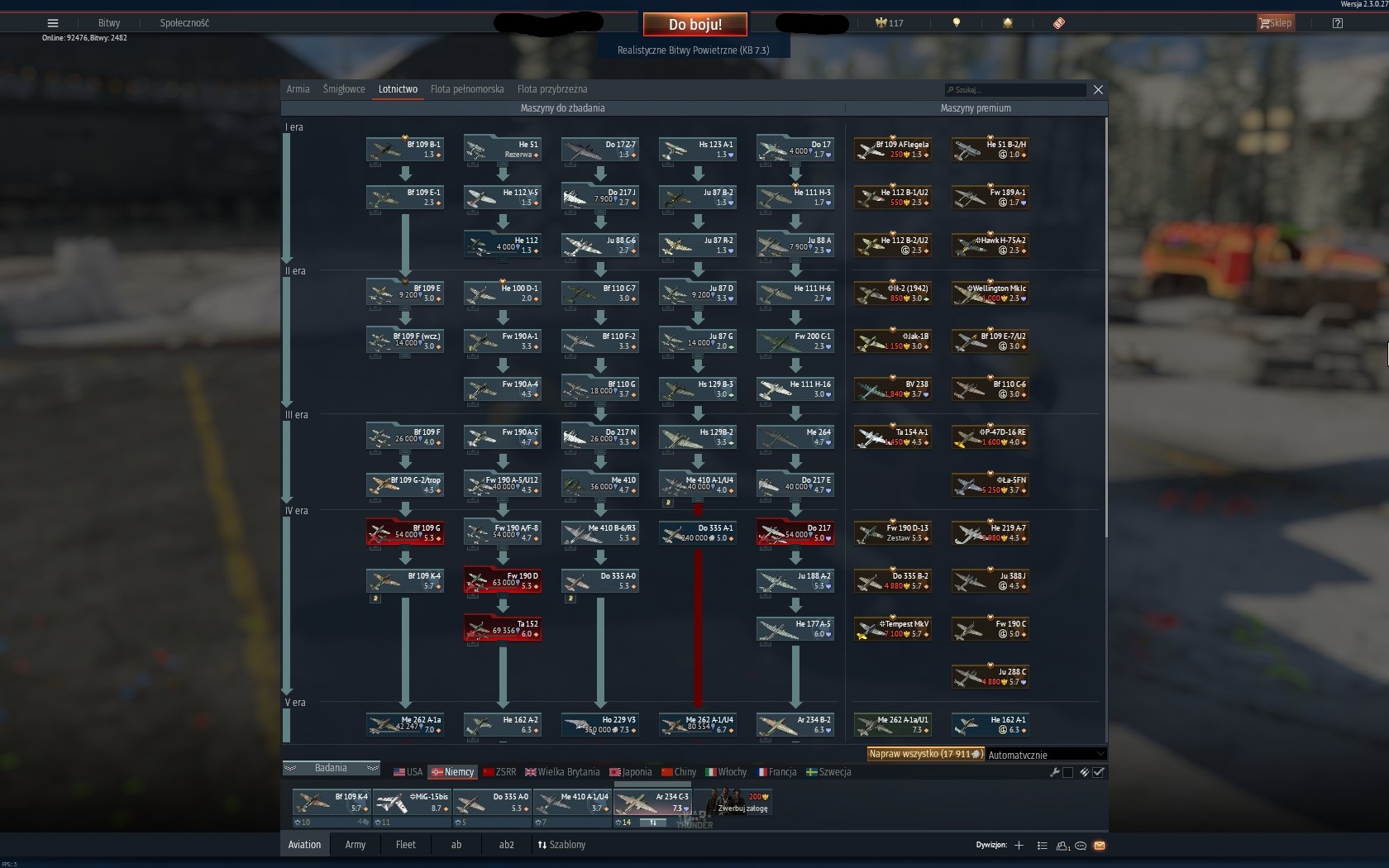Select the Chiny nation

point(679,772)
